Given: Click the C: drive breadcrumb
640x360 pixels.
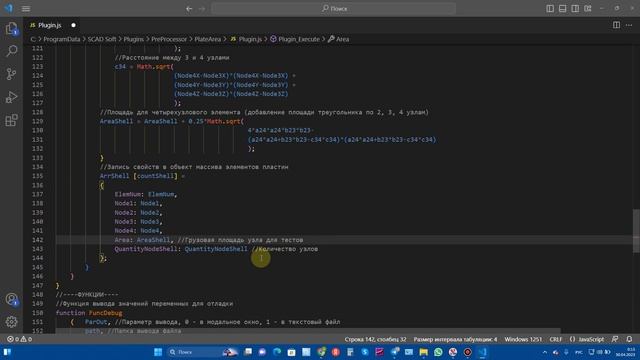Looking at the screenshot, I should tap(33, 39).
